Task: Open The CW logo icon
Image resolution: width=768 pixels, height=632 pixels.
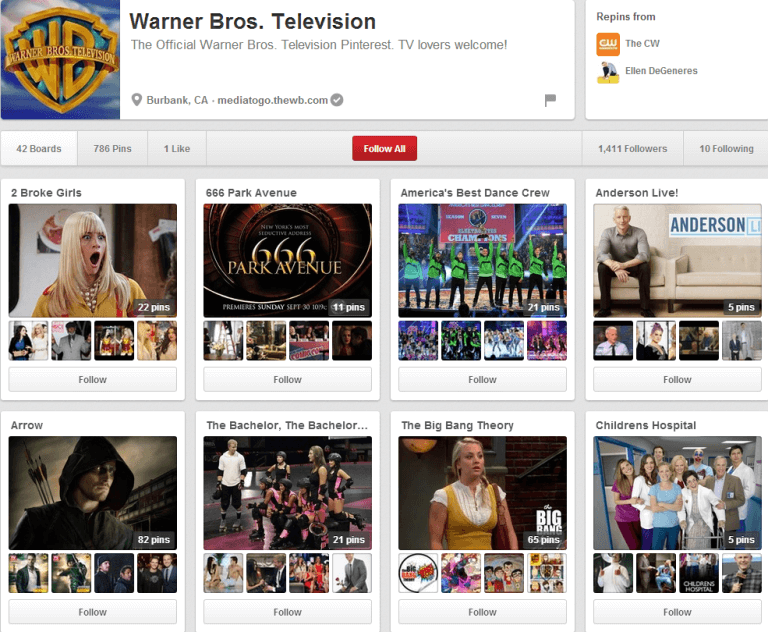Action: [x=608, y=44]
